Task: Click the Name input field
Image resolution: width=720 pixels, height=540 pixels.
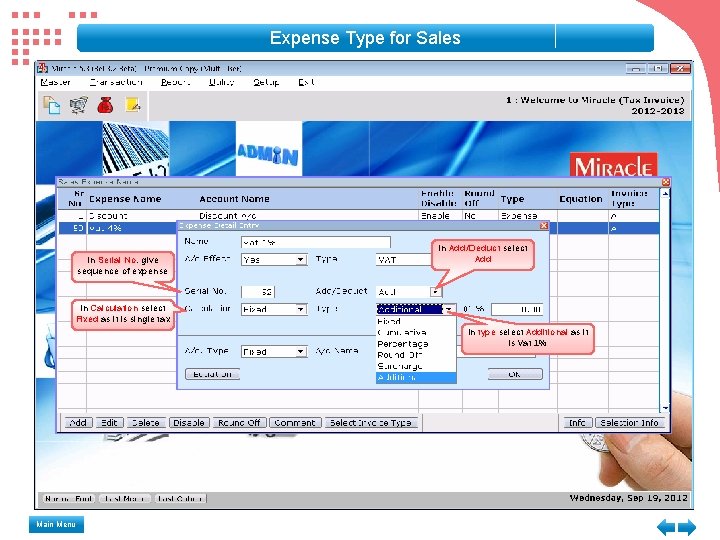Action: coord(316,242)
